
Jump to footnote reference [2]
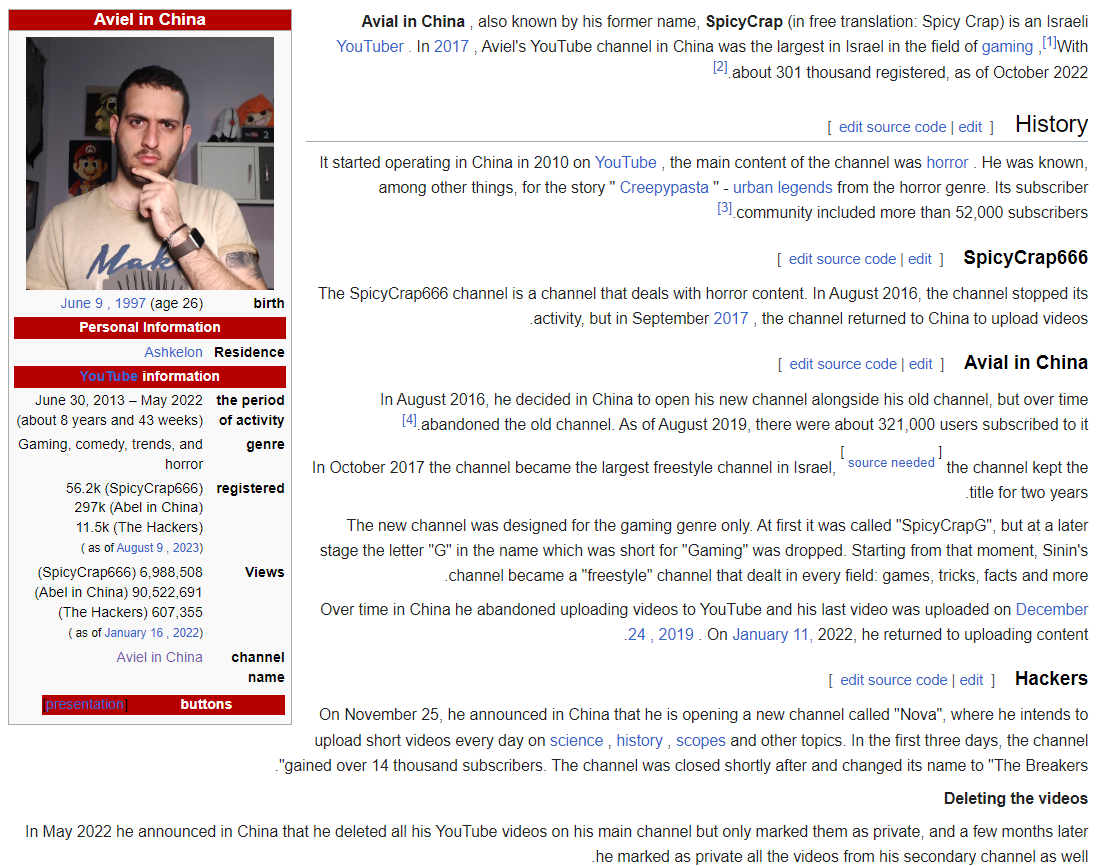pos(720,67)
